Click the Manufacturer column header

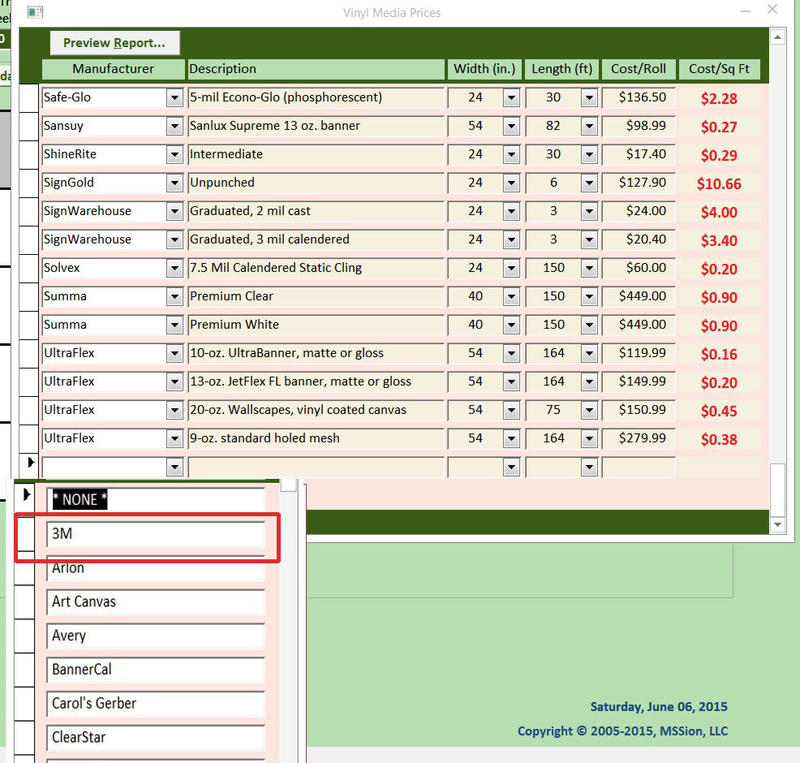click(x=113, y=69)
